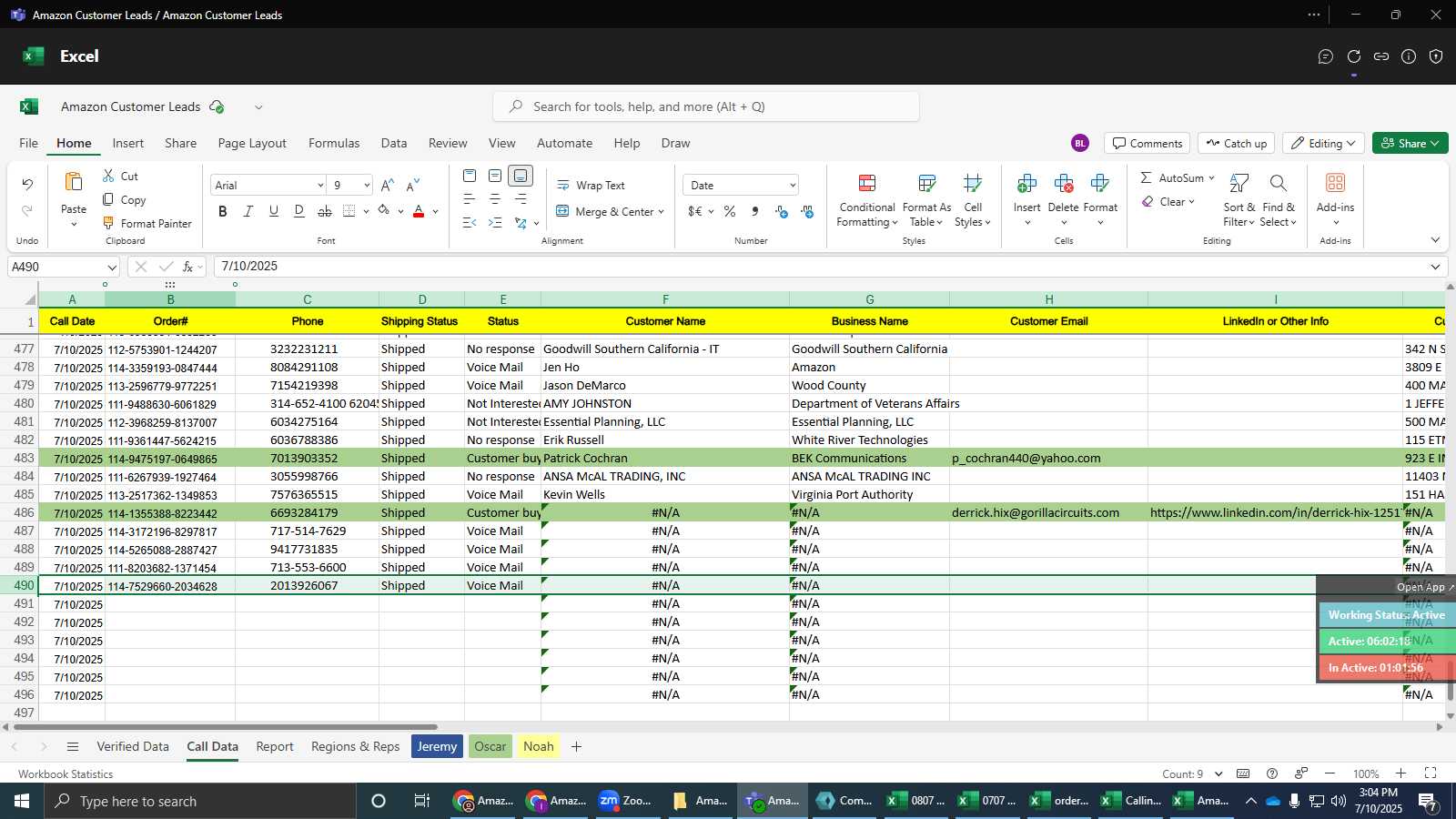Open the Add-ins icon
The image size is (1456, 819).
pyautogui.click(x=1335, y=183)
